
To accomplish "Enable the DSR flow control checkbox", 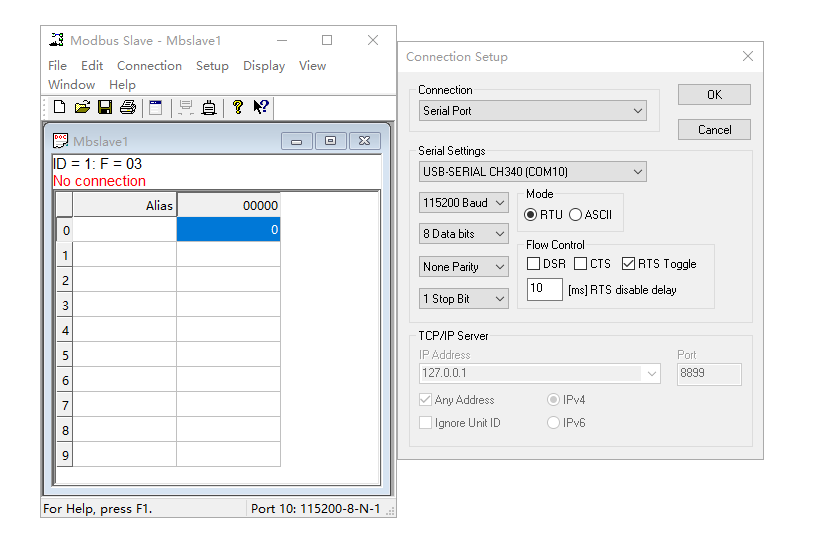I will pyautogui.click(x=534, y=264).
